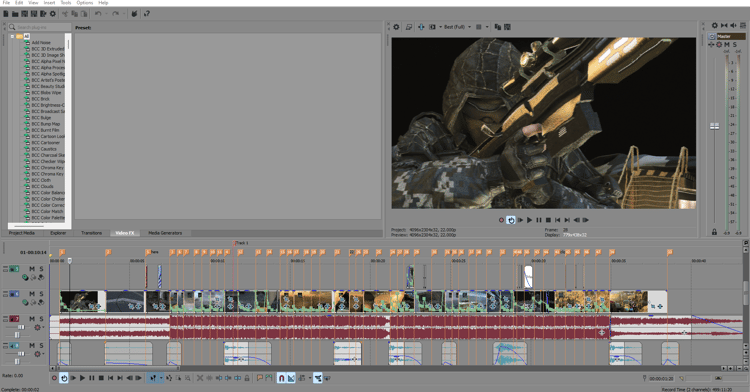Open video preview properties gear
The height and width of the screenshot is (392, 750).
pos(396,27)
